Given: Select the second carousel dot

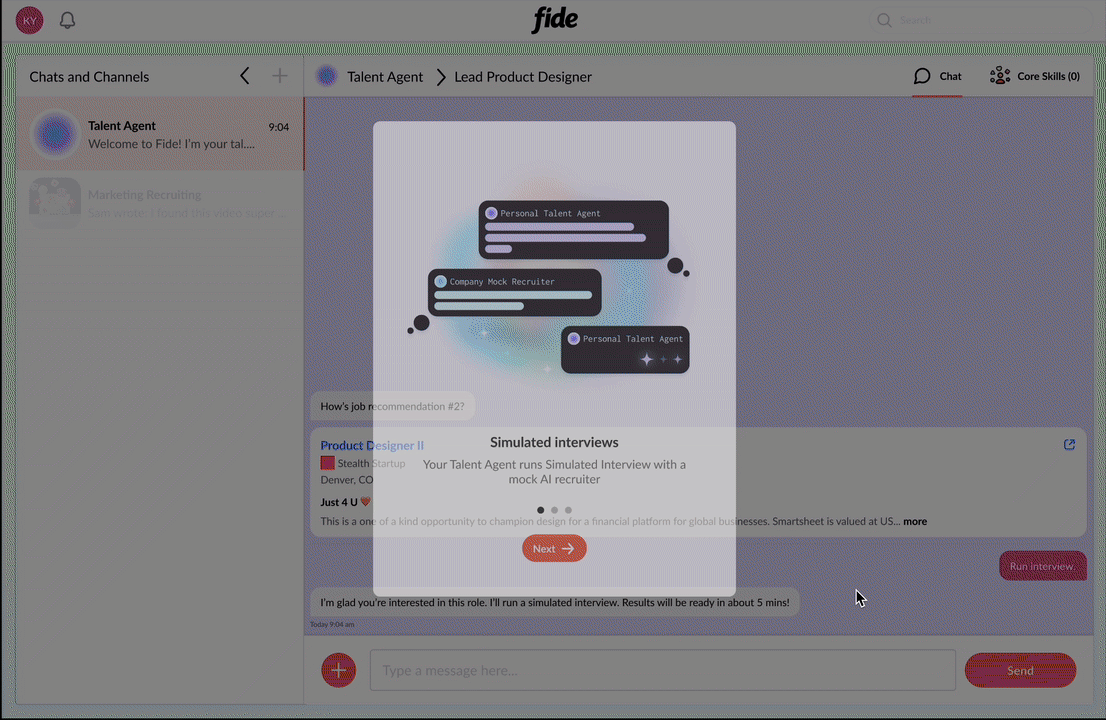Looking at the screenshot, I should point(554,510).
